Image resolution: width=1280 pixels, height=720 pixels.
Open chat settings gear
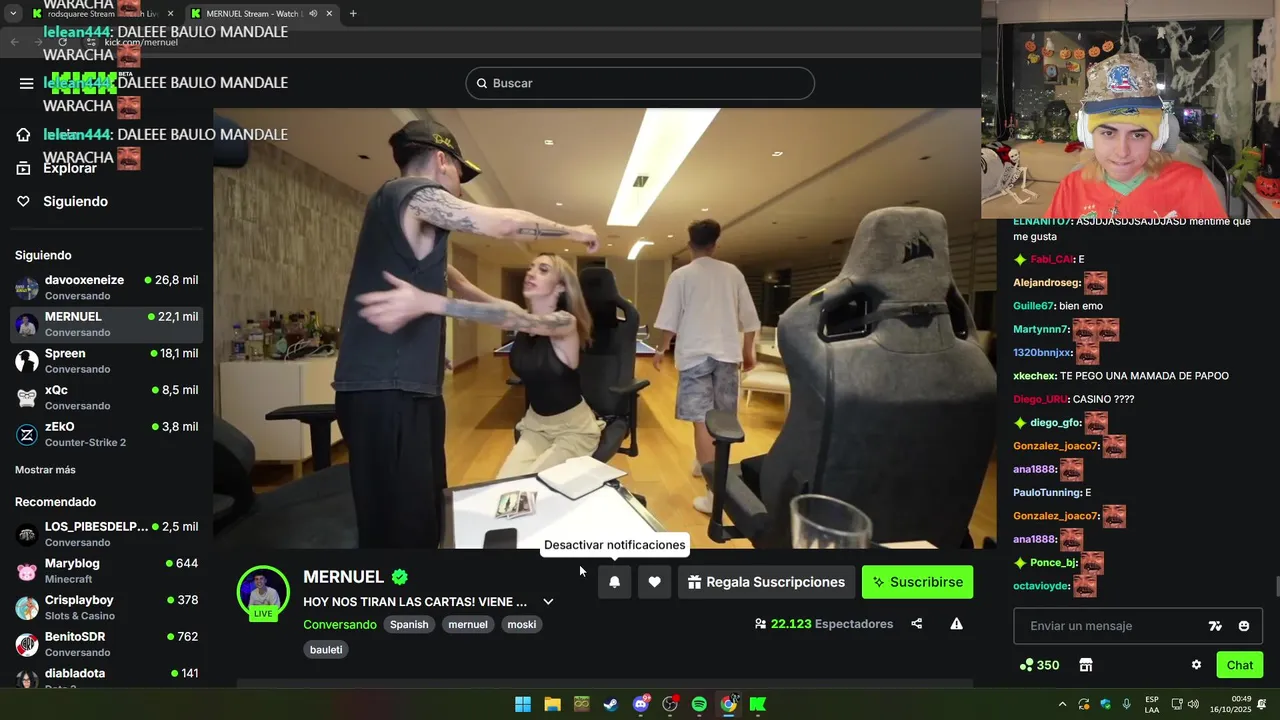(x=1196, y=665)
